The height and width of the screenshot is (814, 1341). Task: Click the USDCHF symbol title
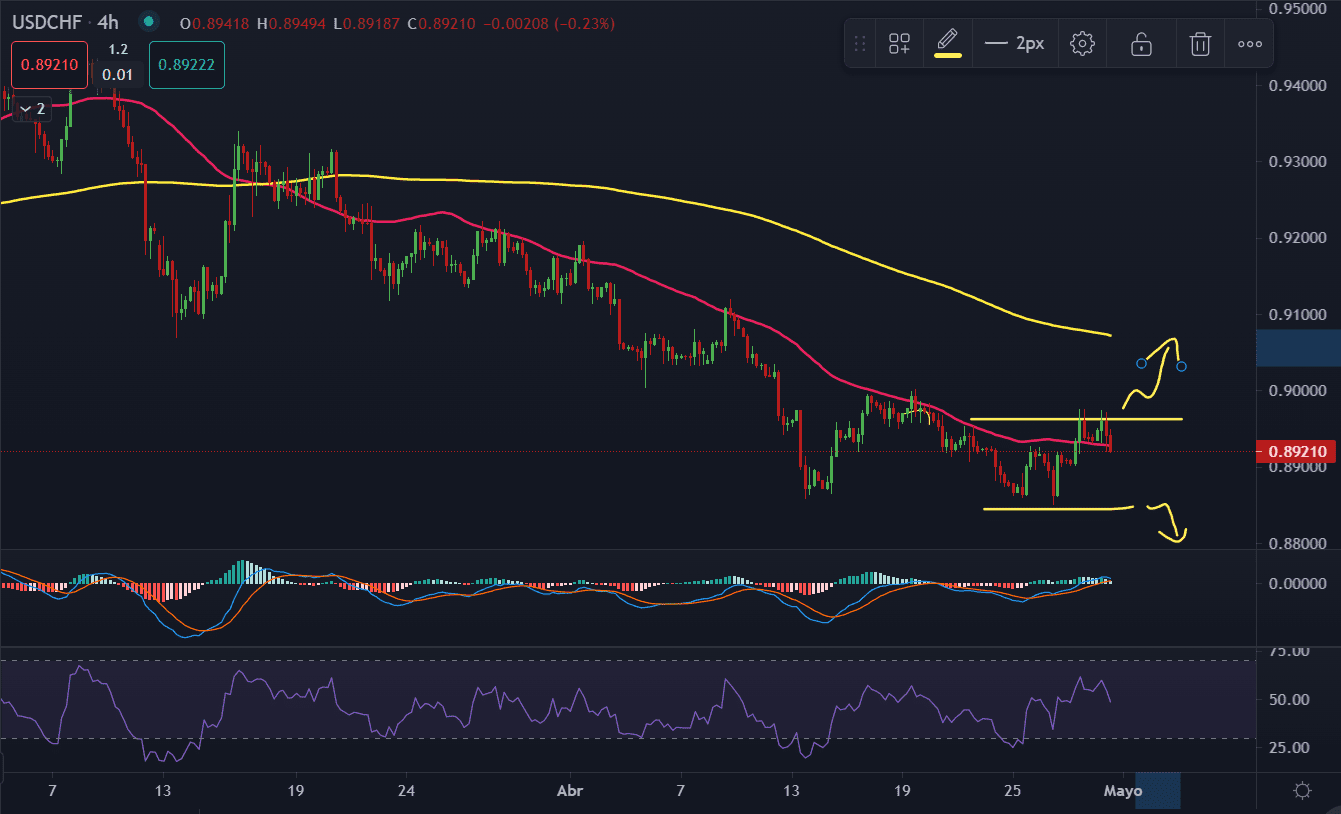47,21
